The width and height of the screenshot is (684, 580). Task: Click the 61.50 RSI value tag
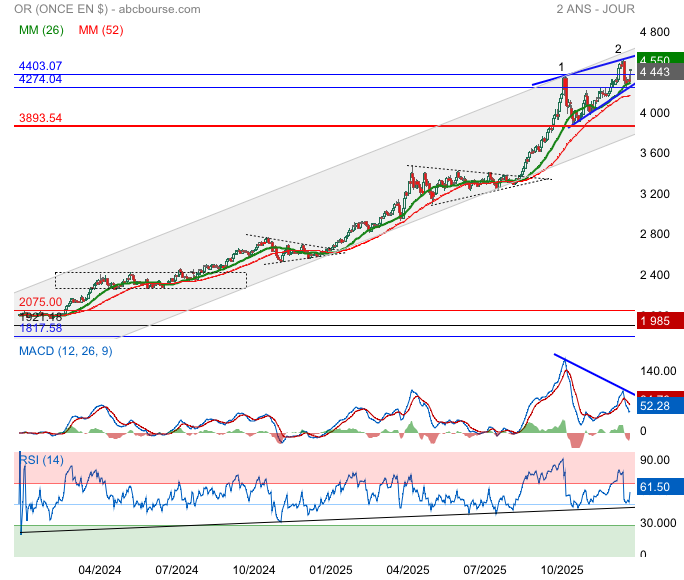(660, 487)
